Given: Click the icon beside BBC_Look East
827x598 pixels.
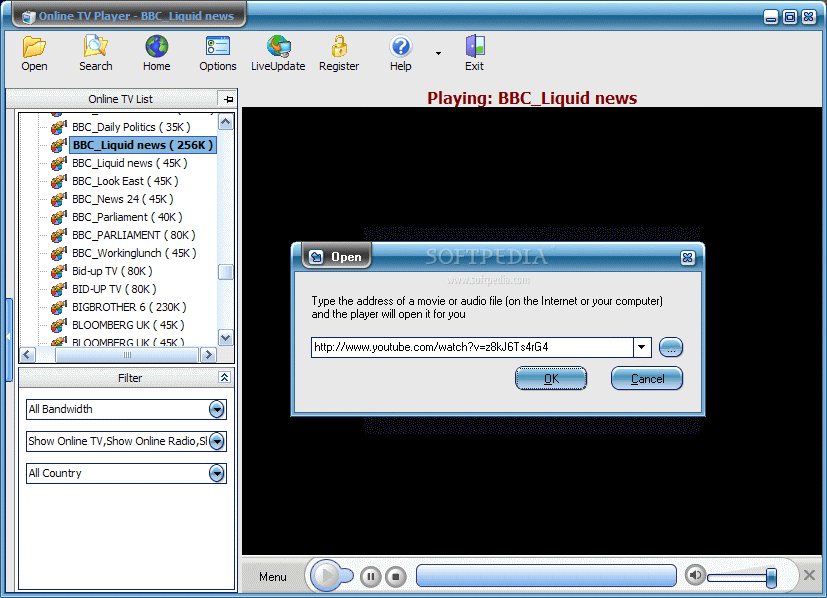Looking at the screenshot, I should [x=59, y=181].
